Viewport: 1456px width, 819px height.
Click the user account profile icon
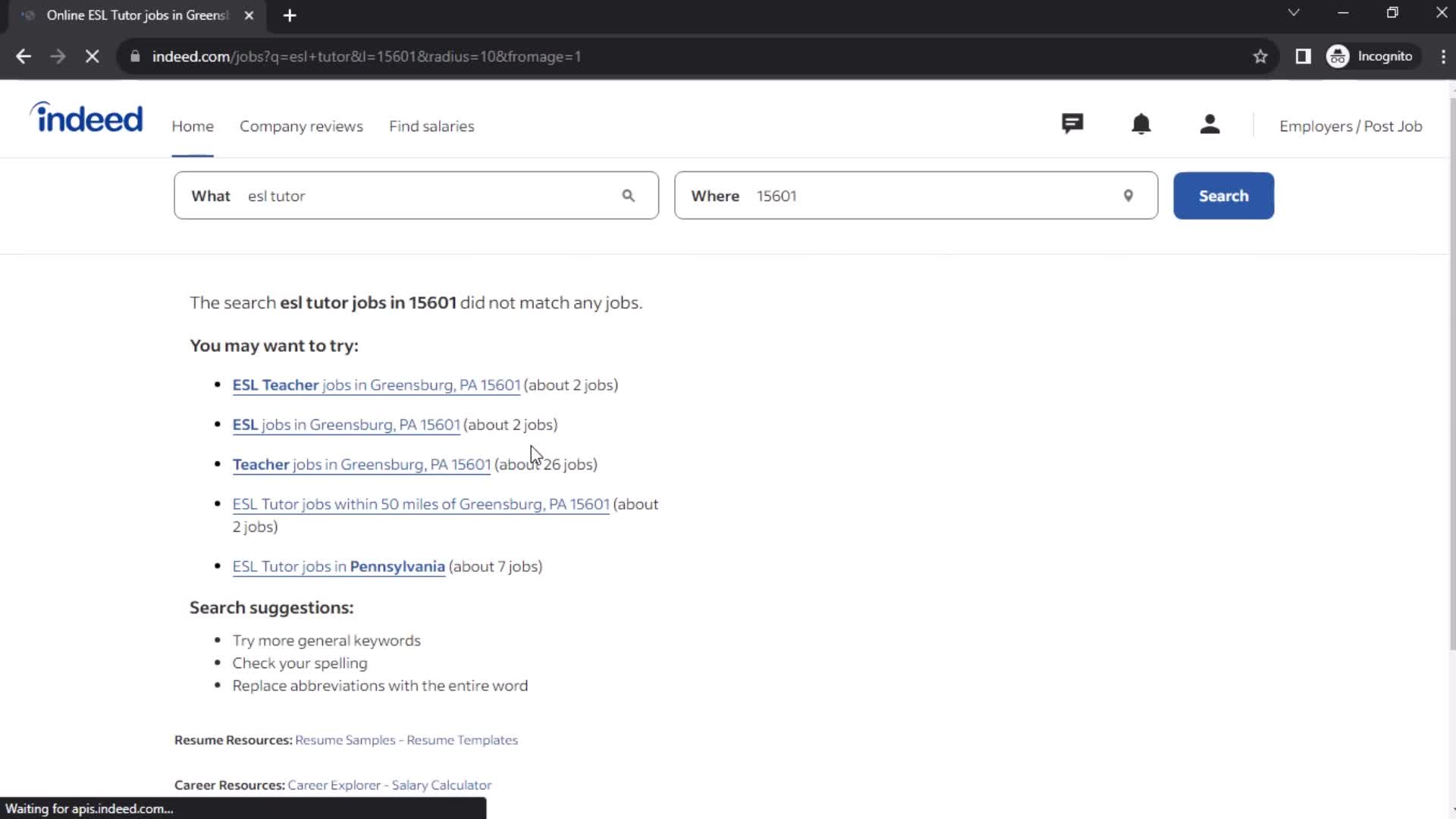pyautogui.click(x=1209, y=124)
